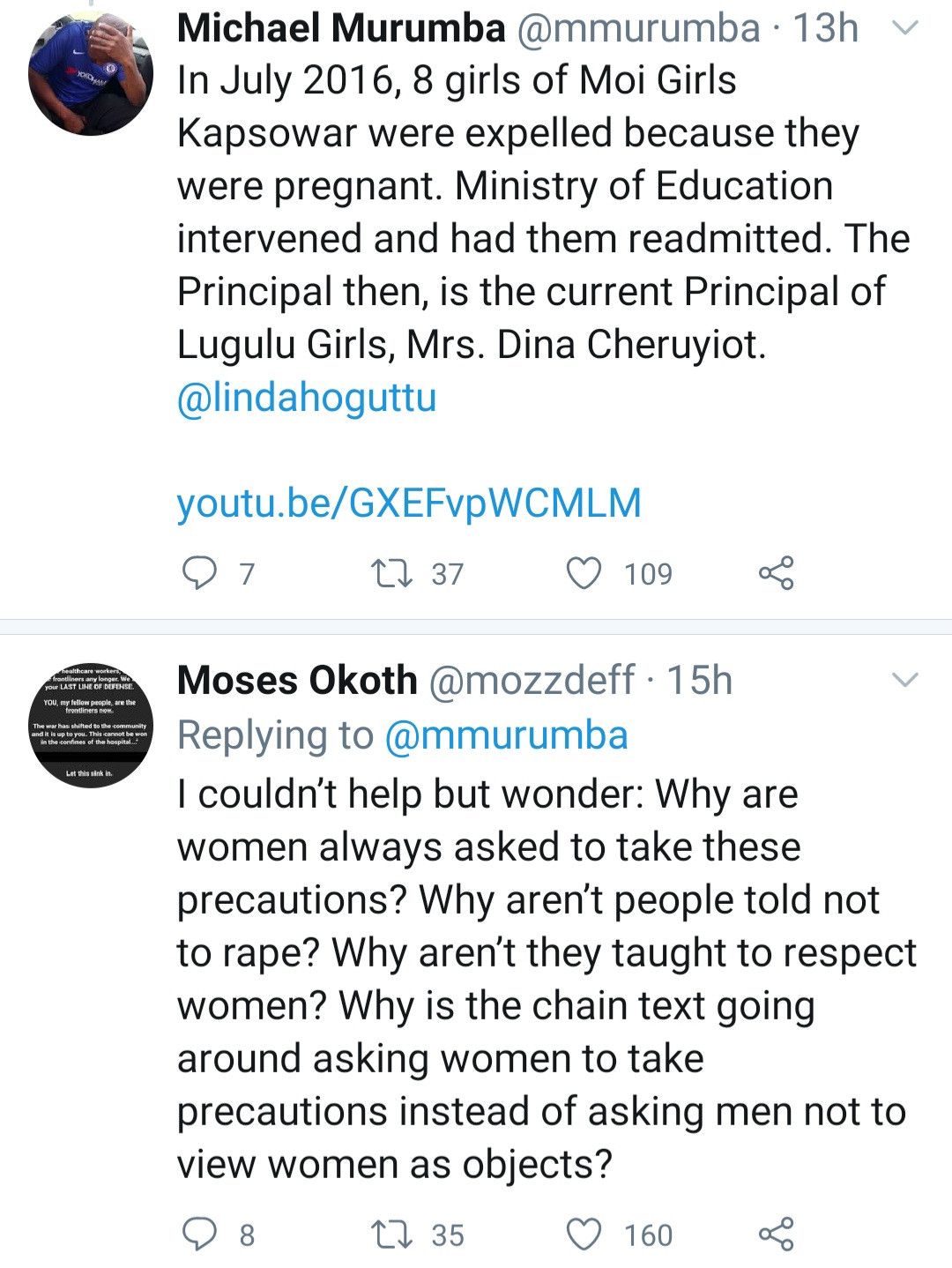This screenshot has width=952, height=1268.
Task: Open the youtu.be/GXEFvpWCMLM link
Action: 409,503
